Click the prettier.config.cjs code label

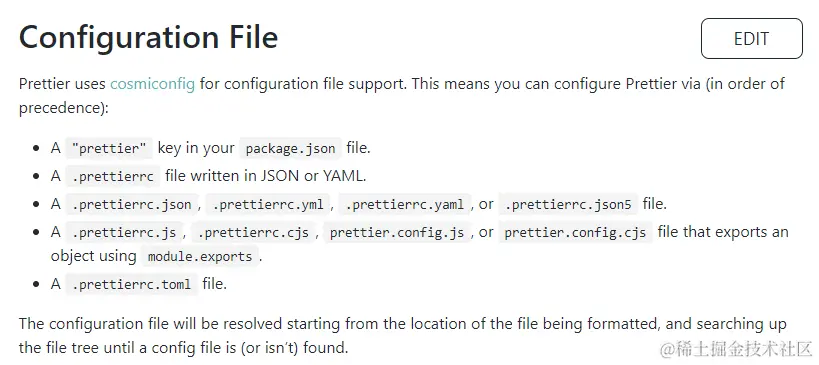tap(575, 232)
